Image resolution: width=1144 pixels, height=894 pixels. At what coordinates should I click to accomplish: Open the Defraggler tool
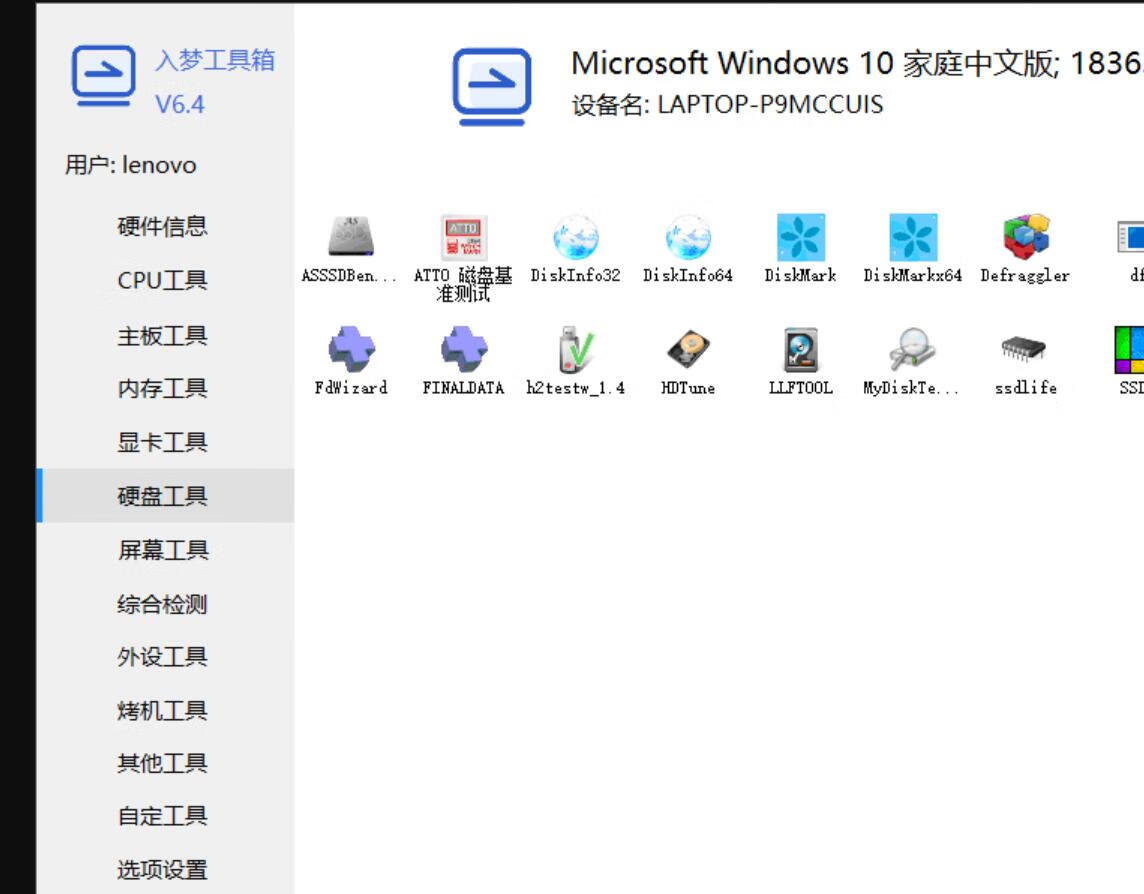coord(1025,237)
